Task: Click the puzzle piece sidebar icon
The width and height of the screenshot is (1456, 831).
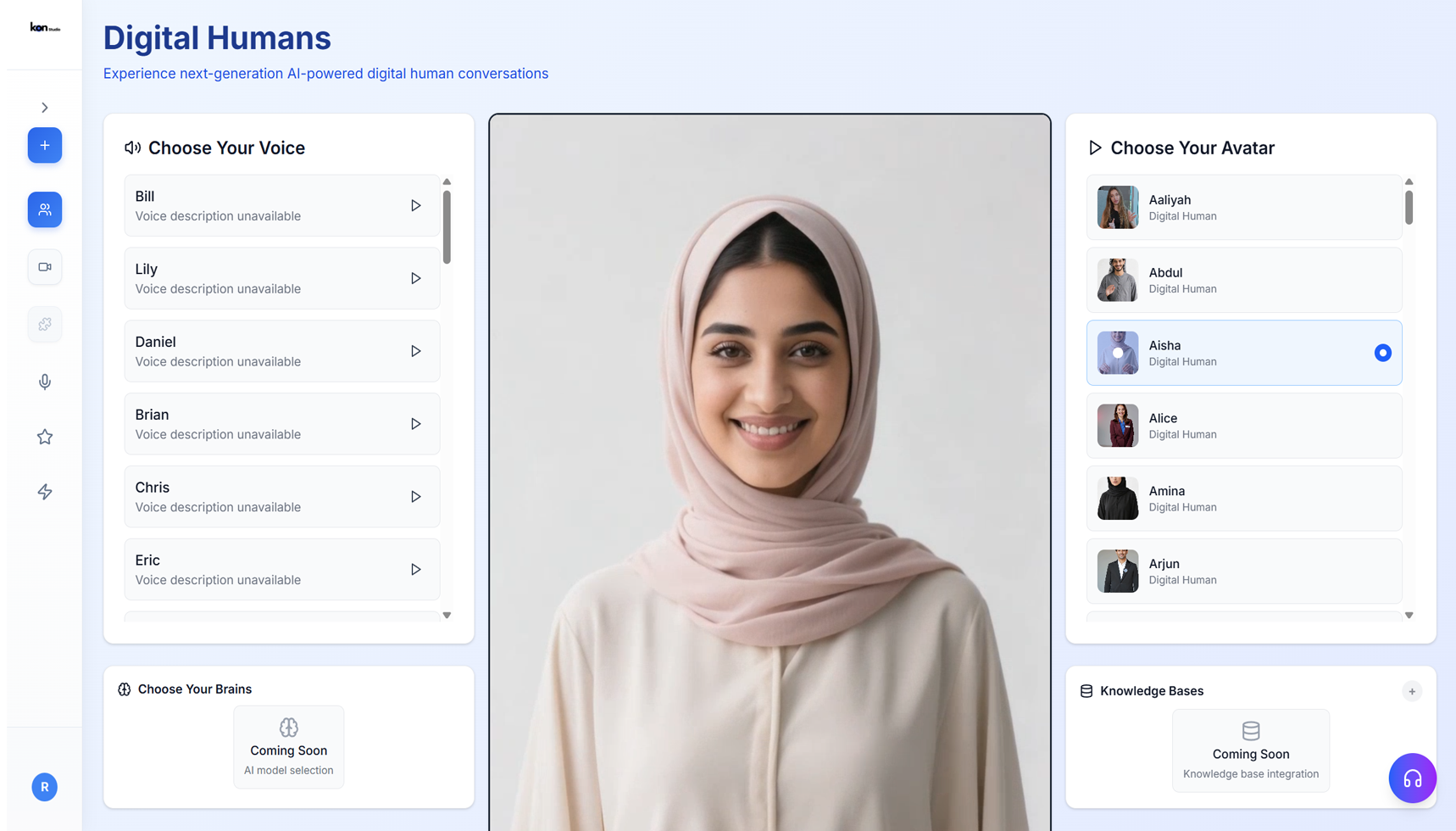Action: point(45,324)
